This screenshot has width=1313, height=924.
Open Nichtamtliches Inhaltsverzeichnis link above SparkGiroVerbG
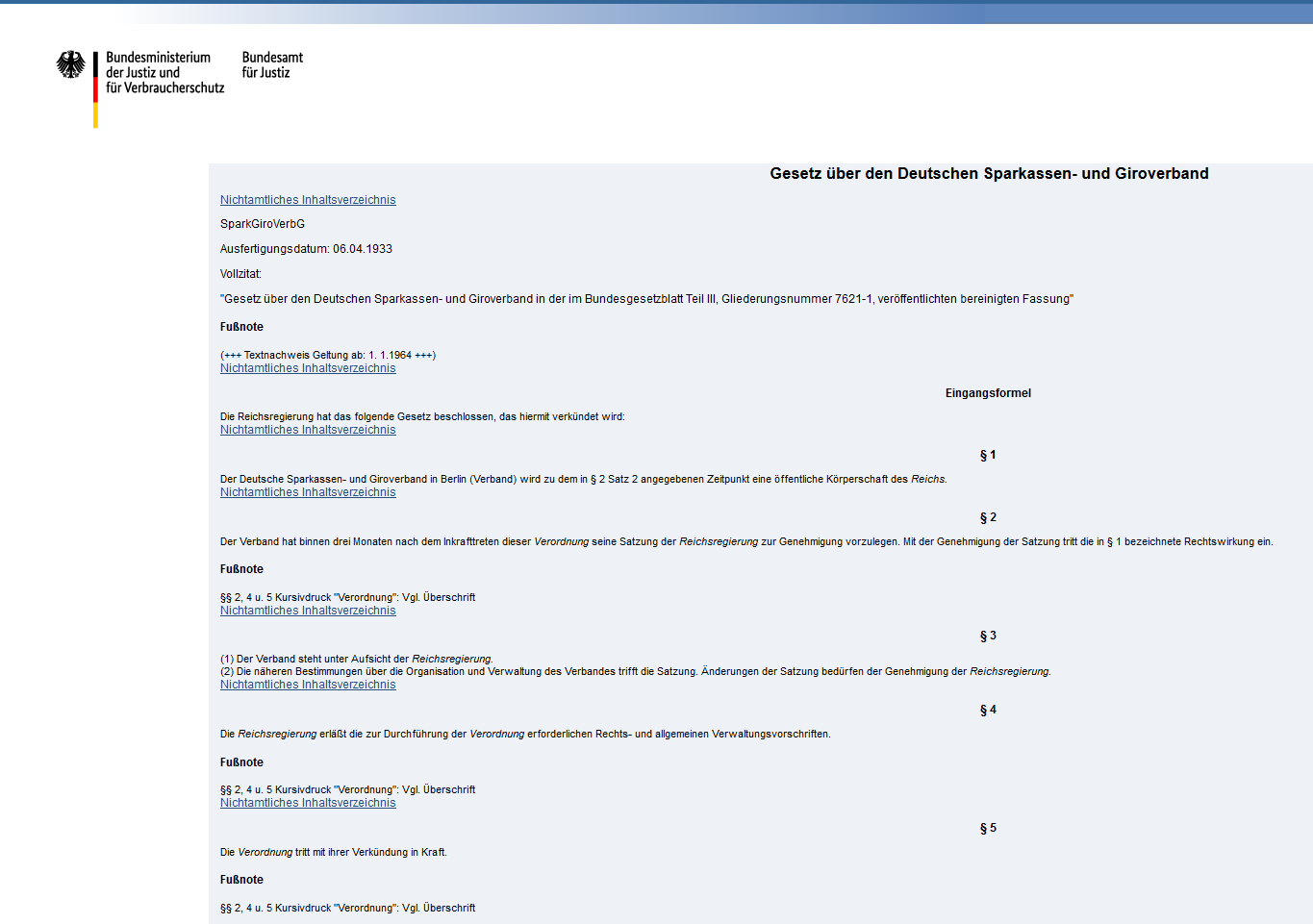308,200
